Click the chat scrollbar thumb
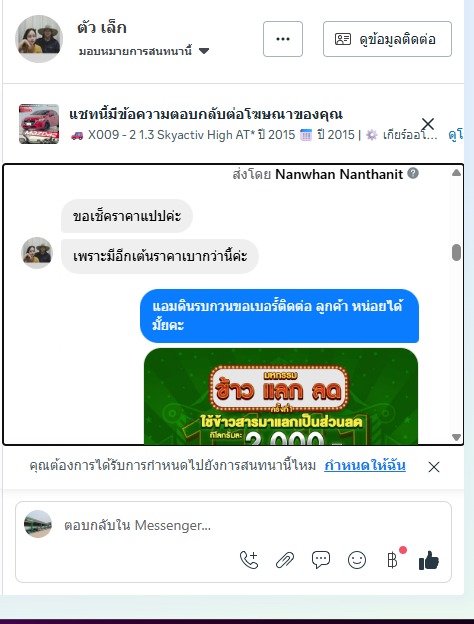The image size is (474, 624). coord(456,252)
